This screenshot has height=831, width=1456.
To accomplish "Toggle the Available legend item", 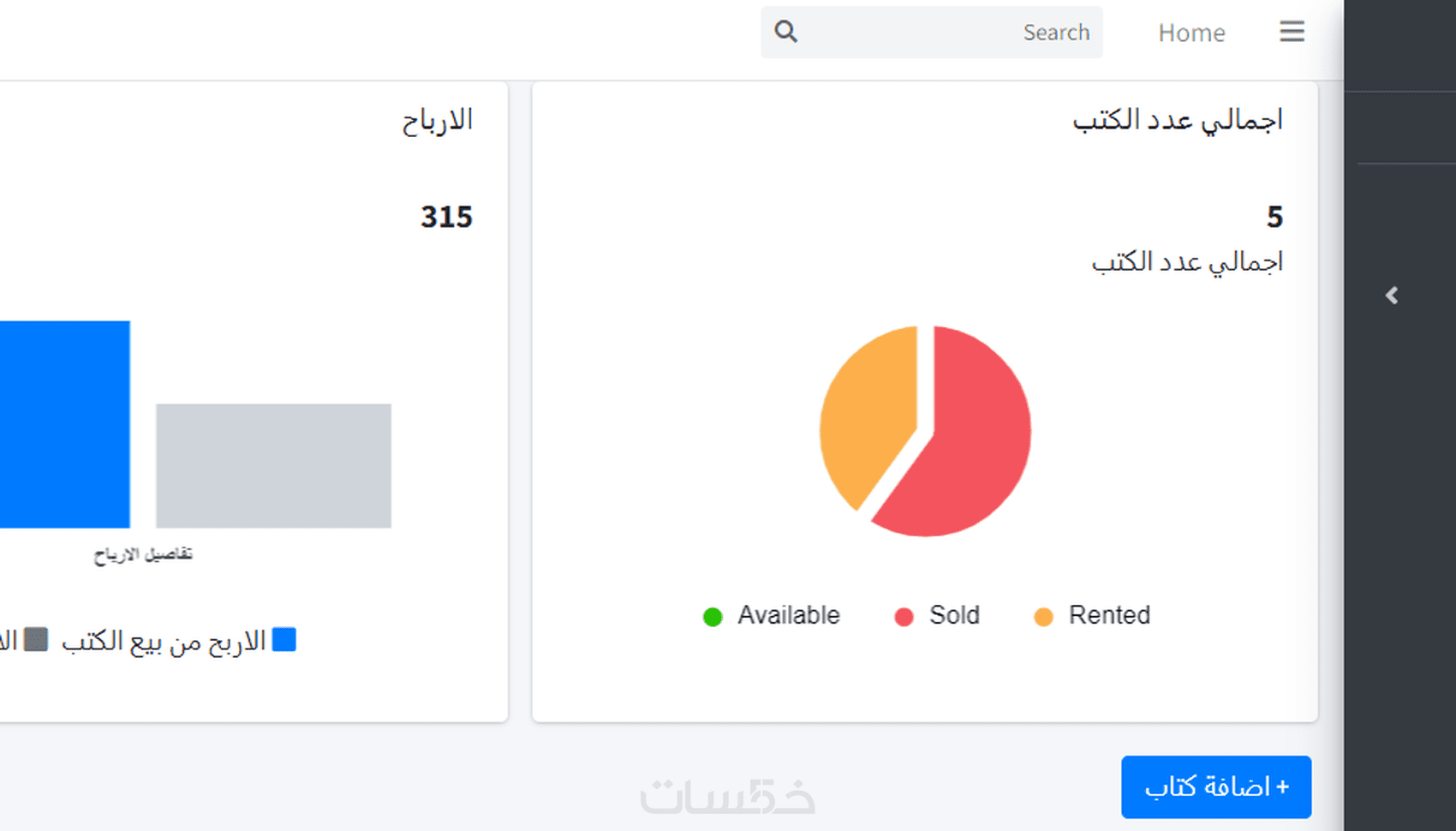I will 772,615.
